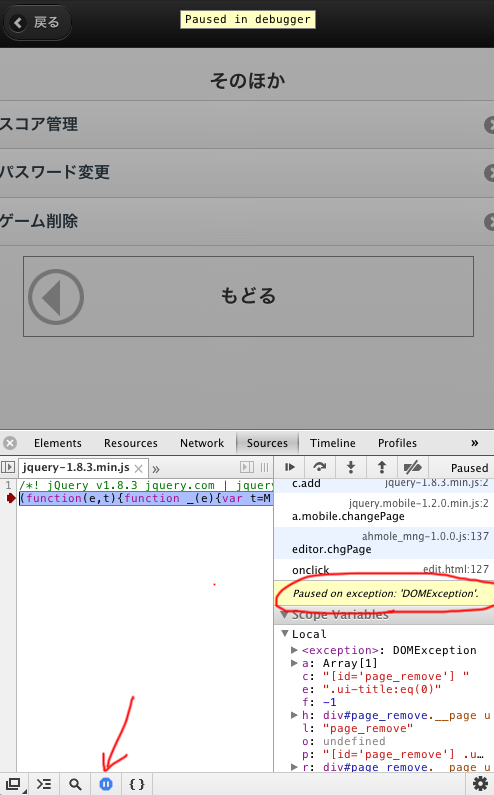Hide the debugger sidebar icon
The width and height of the screenshot is (494, 795).
tap(246, 467)
